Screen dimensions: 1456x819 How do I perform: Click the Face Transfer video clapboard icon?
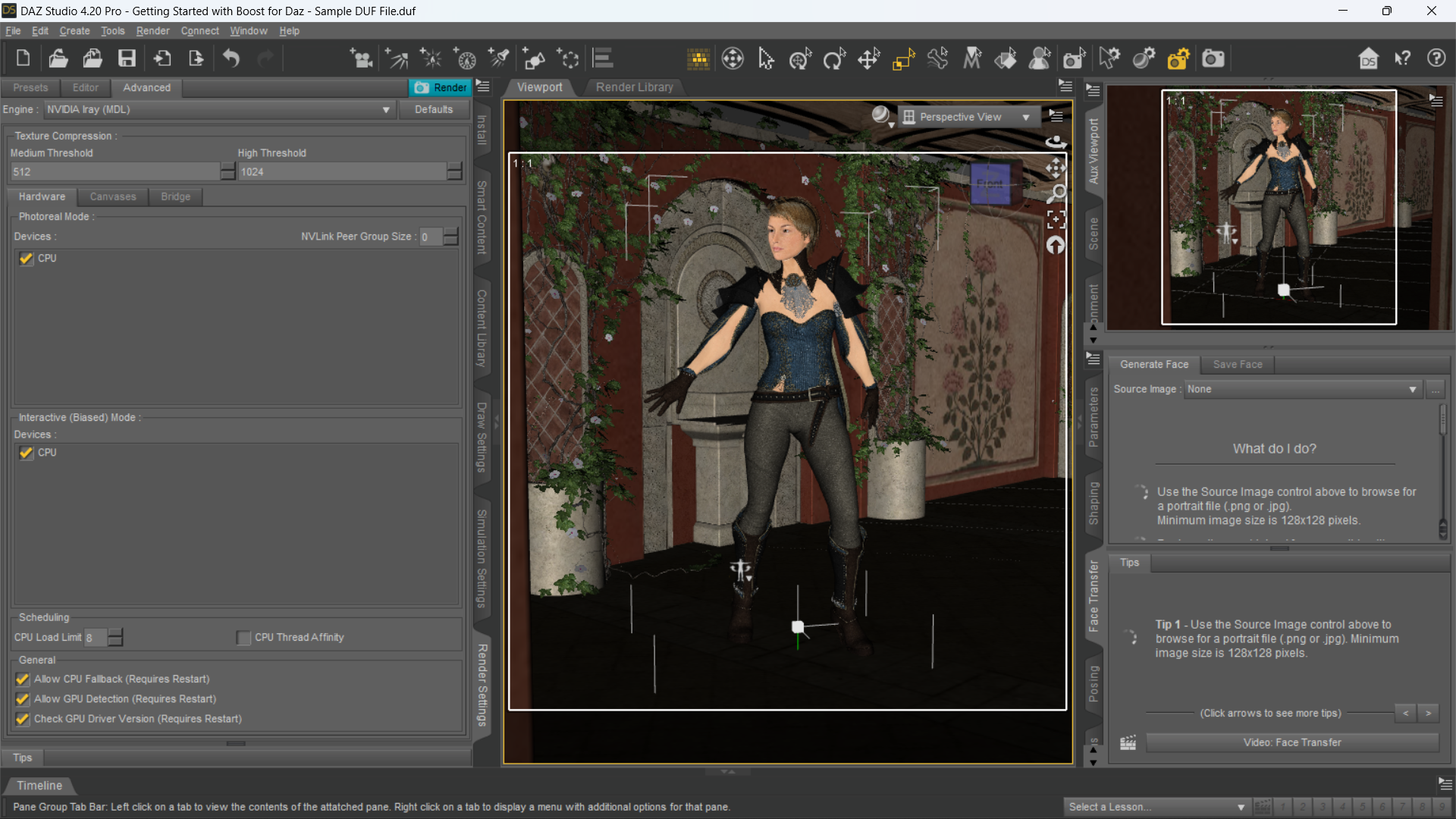tap(1128, 742)
